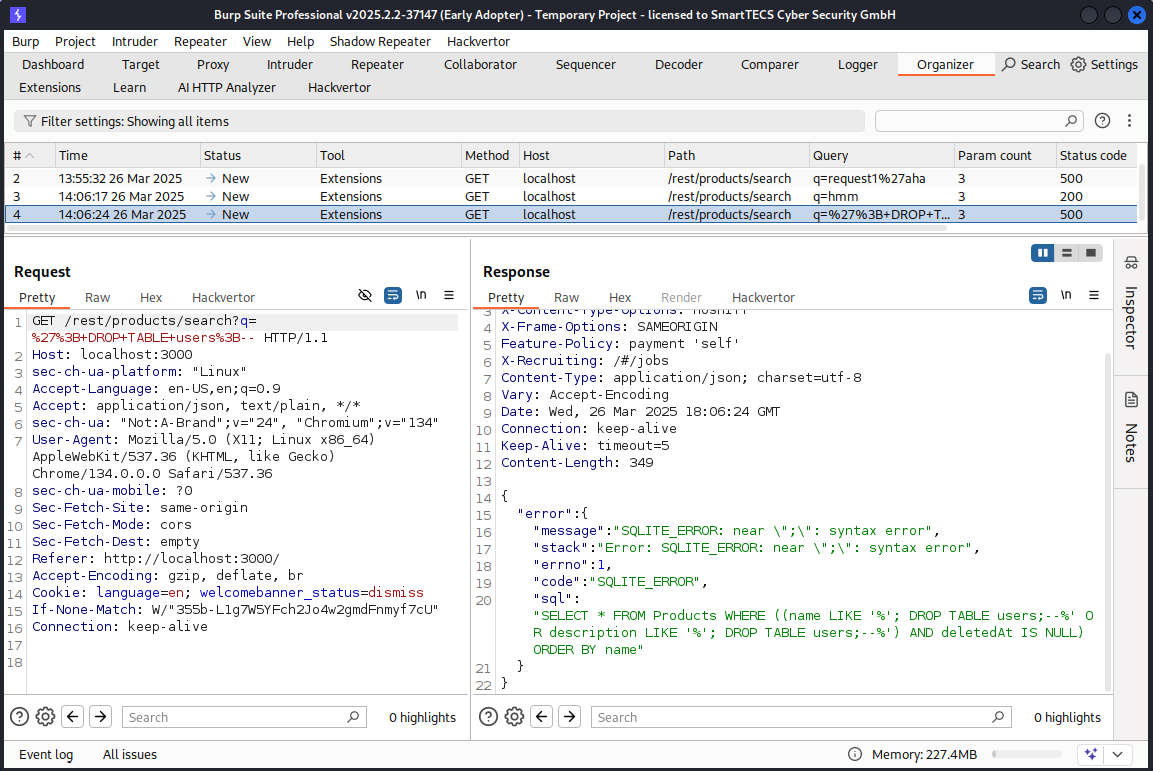Select side-by-side layout view
Screen dimensions: 1153x771
coord(1042,253)
